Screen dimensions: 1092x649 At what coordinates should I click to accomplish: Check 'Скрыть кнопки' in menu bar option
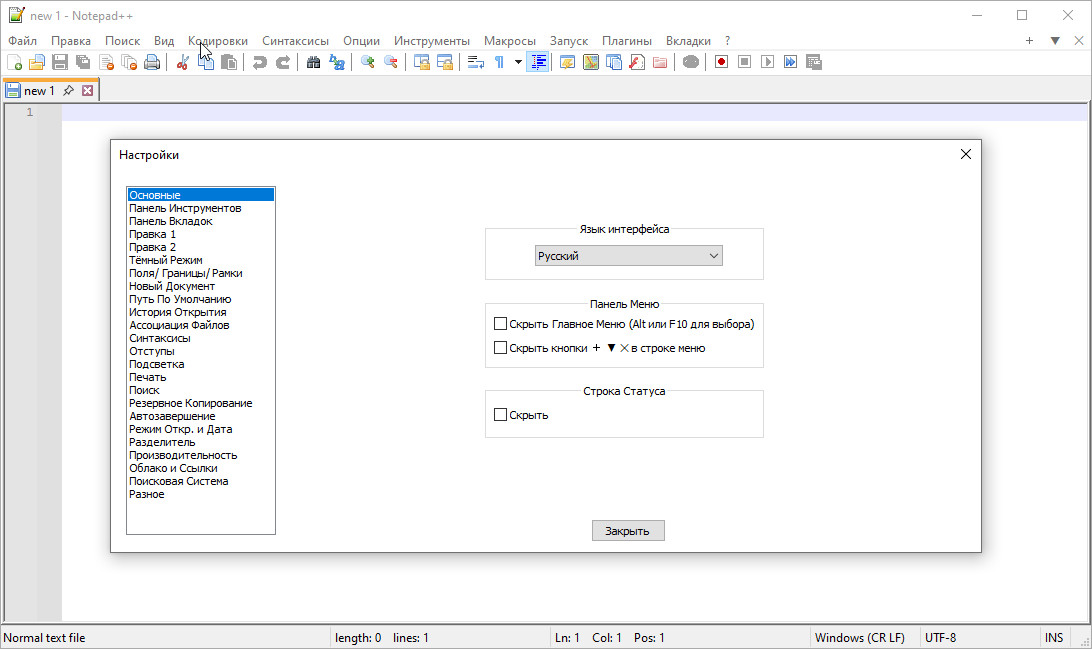(501, 348)
